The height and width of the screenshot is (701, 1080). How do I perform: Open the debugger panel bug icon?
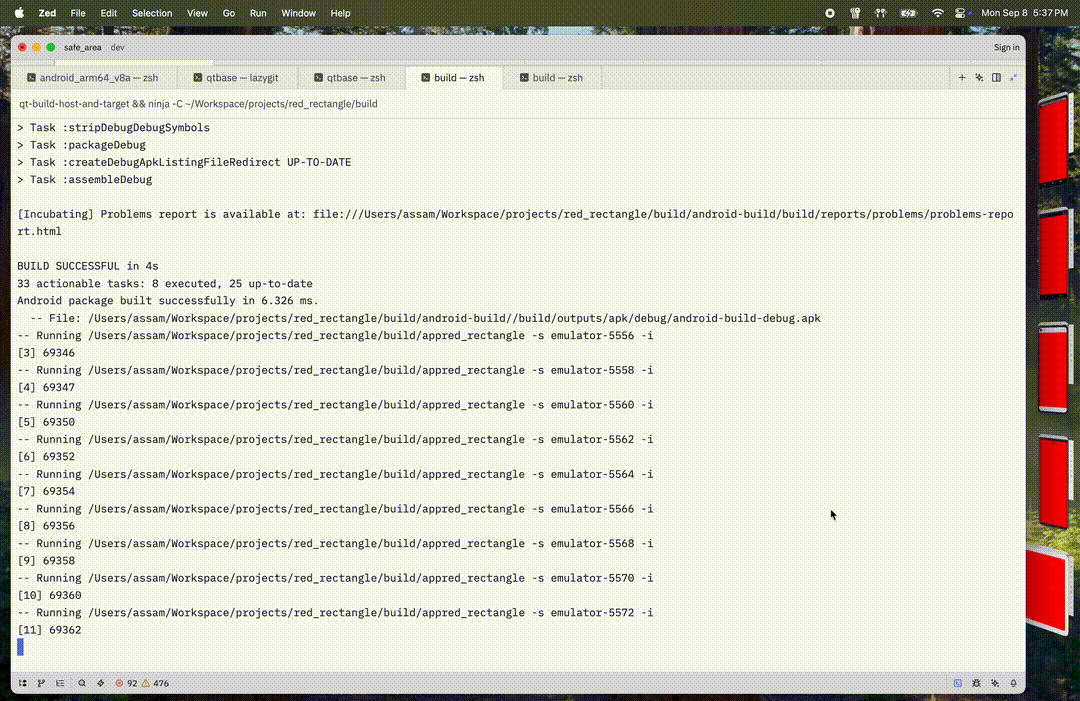(976, 683)
